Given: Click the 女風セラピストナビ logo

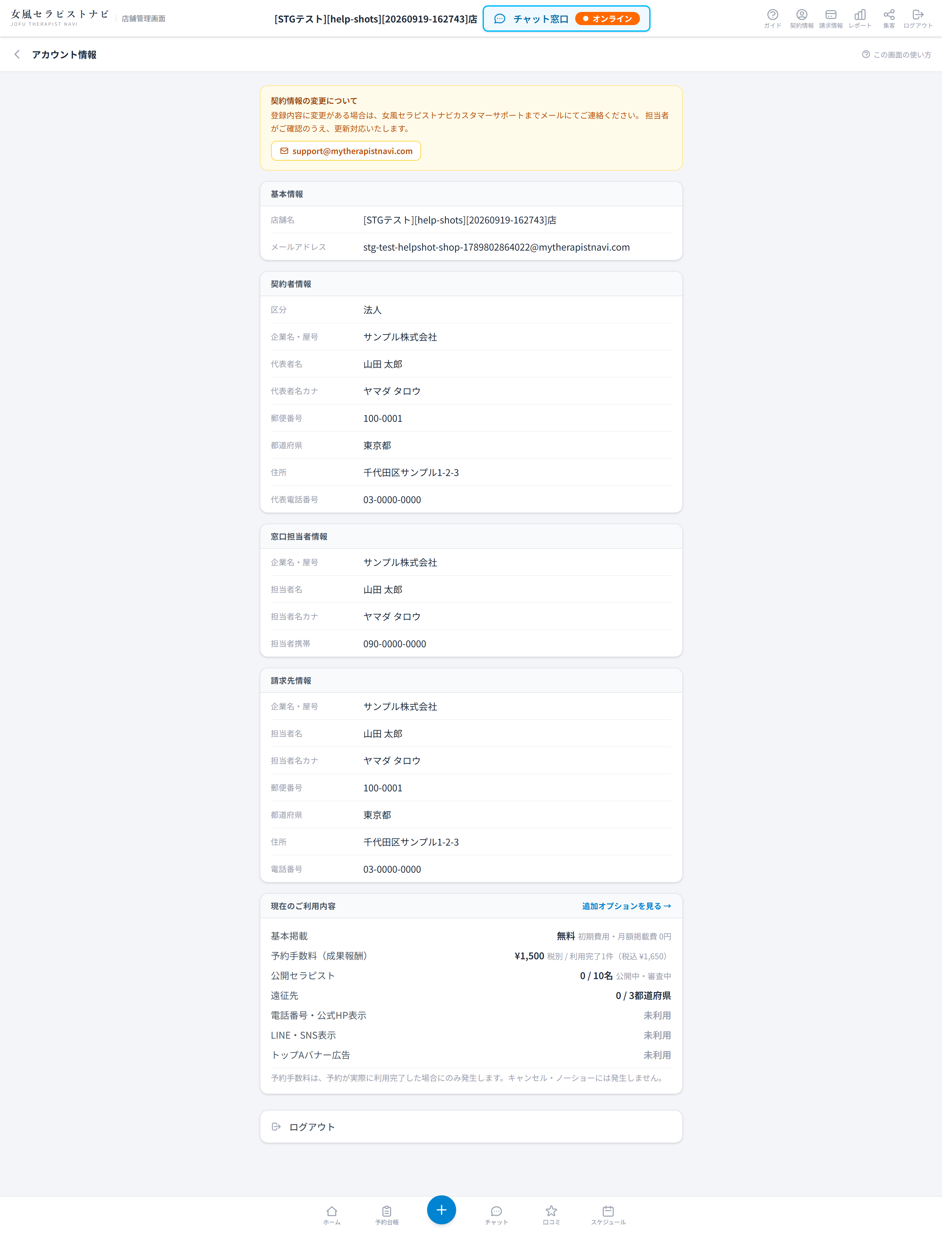Looking at the screenshot, I should tap(59, 18).
